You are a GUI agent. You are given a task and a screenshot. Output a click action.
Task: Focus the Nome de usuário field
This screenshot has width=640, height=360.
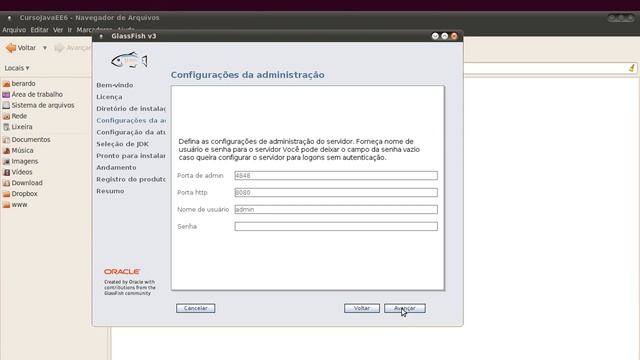[336, 209]
